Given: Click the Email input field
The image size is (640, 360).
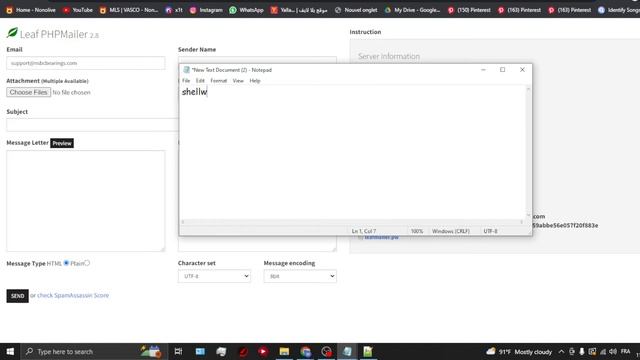Looking at the screenshot, I should 86,63.
